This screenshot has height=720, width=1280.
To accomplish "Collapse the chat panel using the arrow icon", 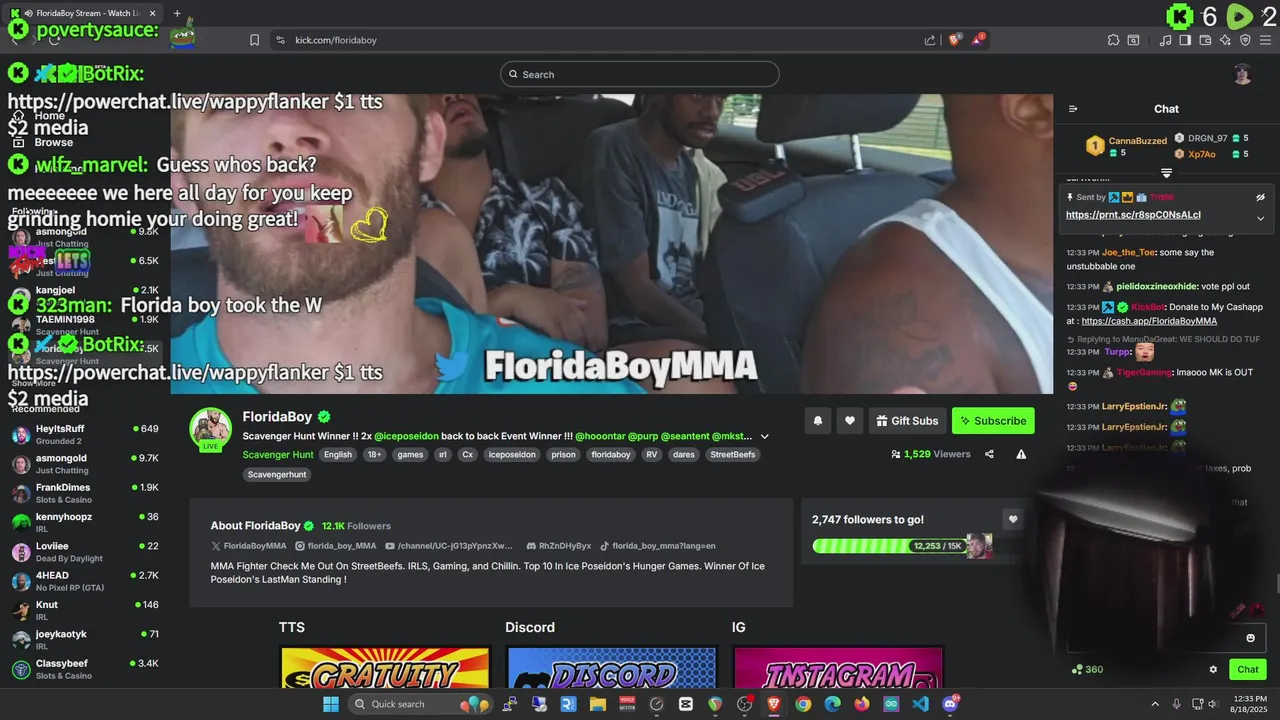I will [1073, 109].
